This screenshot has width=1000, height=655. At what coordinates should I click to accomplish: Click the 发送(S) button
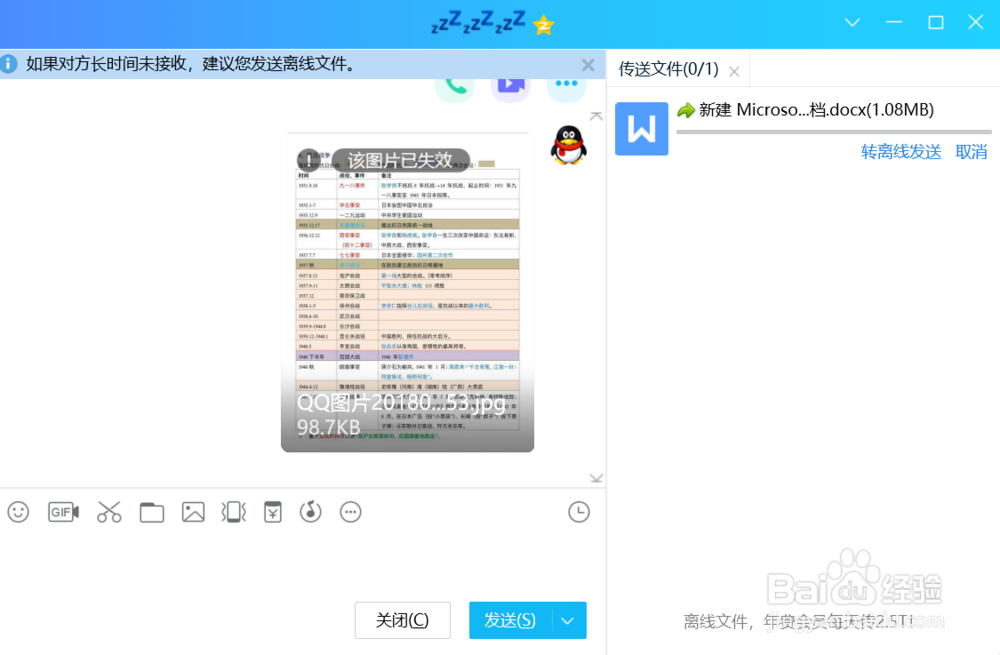pyautogui.click(x=510, y=620)
